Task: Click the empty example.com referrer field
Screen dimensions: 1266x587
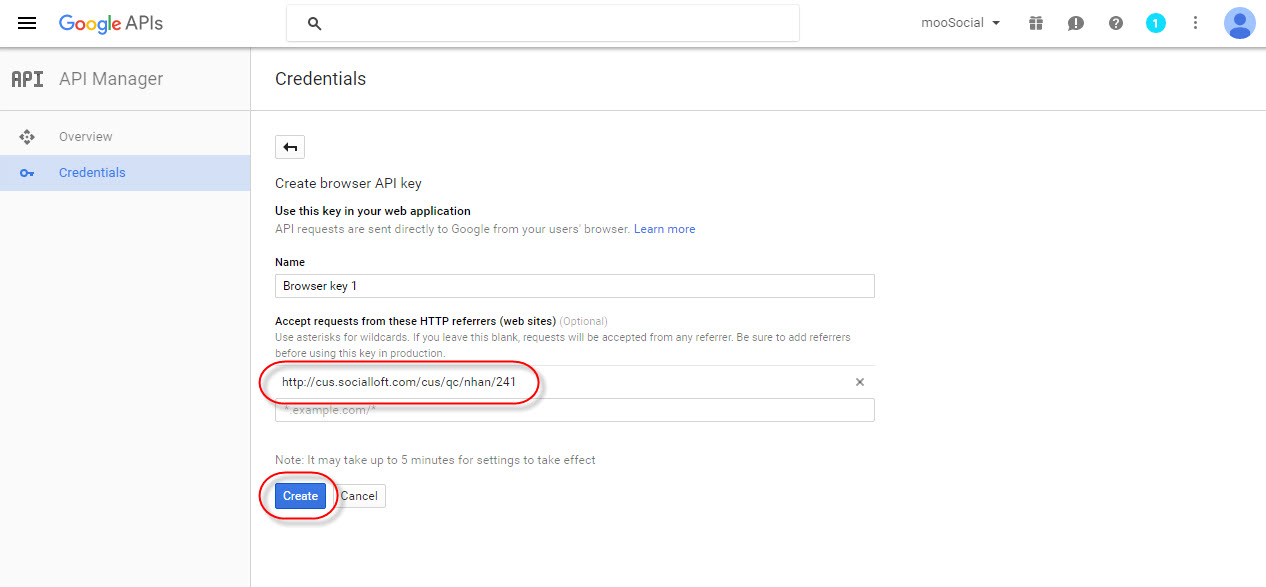Action: pyautogui.click(x=574, y=410)
